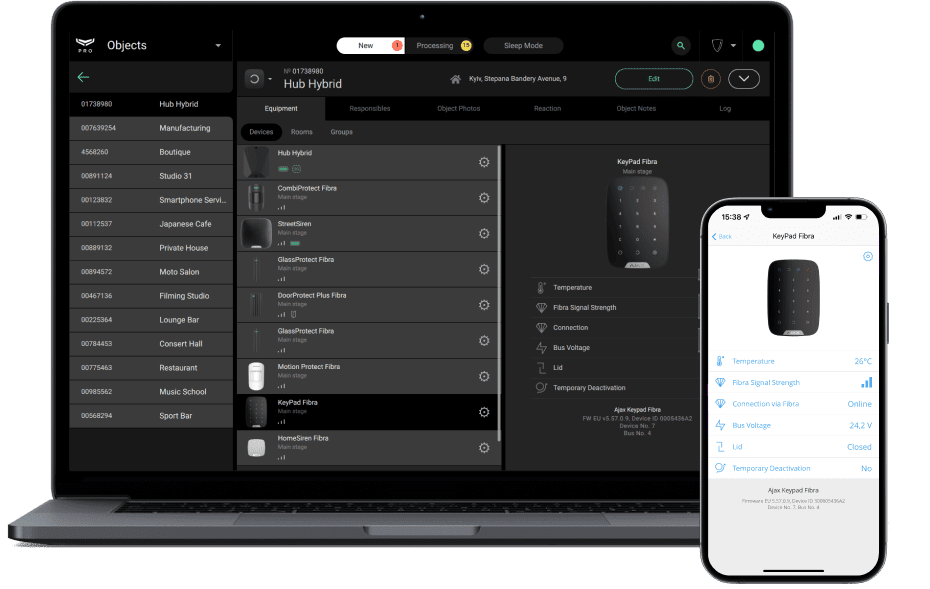This screenshot has height=589, width=930.
Task: Click the StreetSiren device thumbnail
Action: [256, 233]
